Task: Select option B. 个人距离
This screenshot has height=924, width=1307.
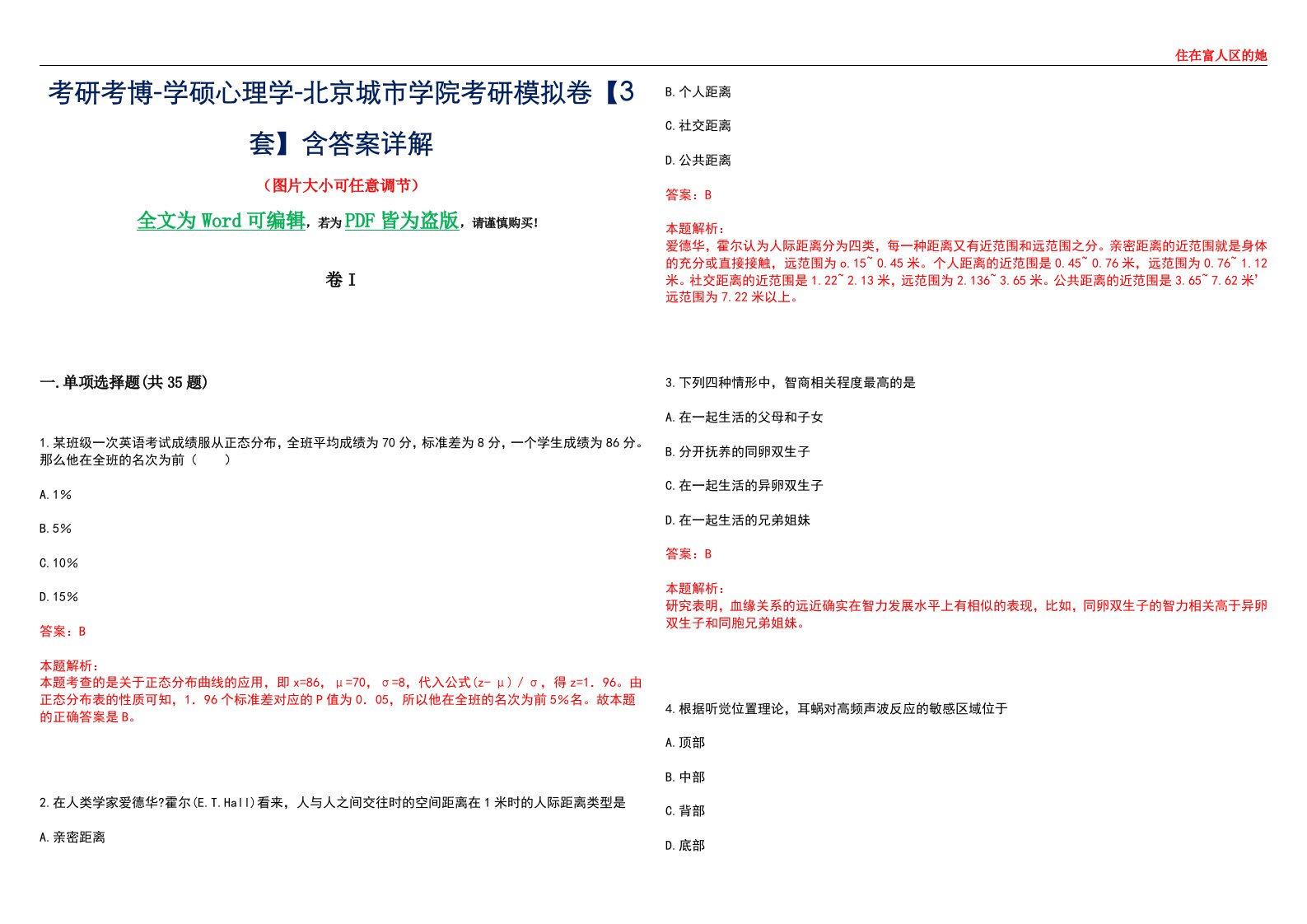Action: click(698, 91)
